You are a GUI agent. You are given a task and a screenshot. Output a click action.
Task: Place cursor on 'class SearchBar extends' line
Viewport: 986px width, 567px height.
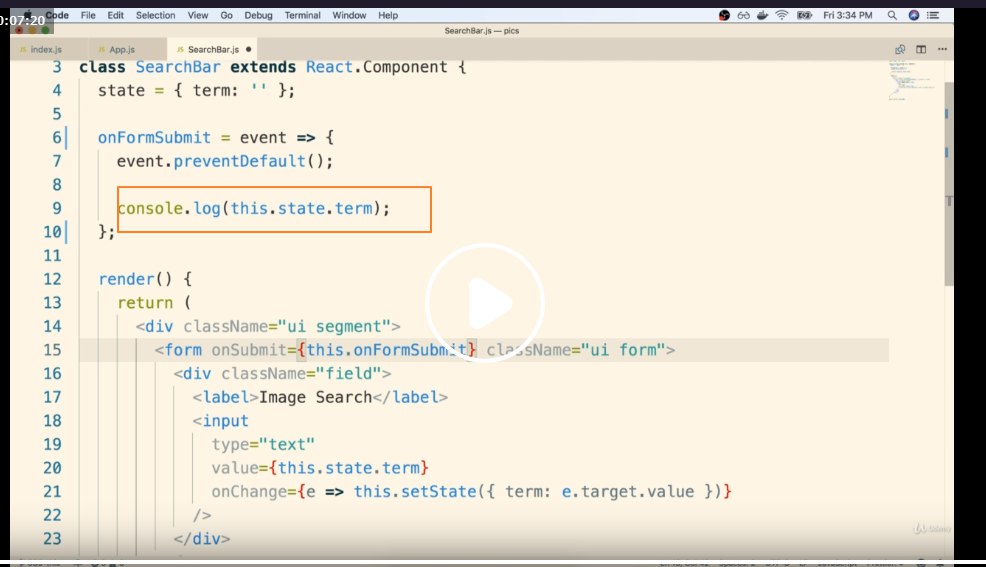pyautogui.click(x=272, y=67)
